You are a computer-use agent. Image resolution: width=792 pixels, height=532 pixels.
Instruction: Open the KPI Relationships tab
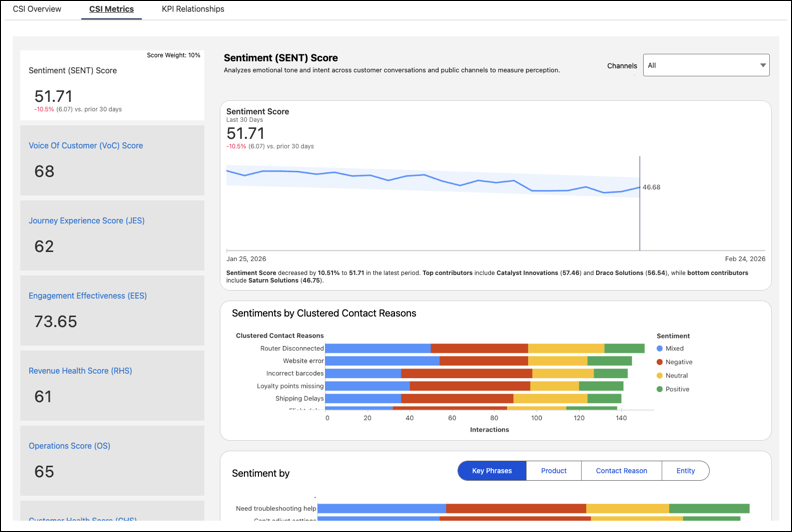[192, 9]
